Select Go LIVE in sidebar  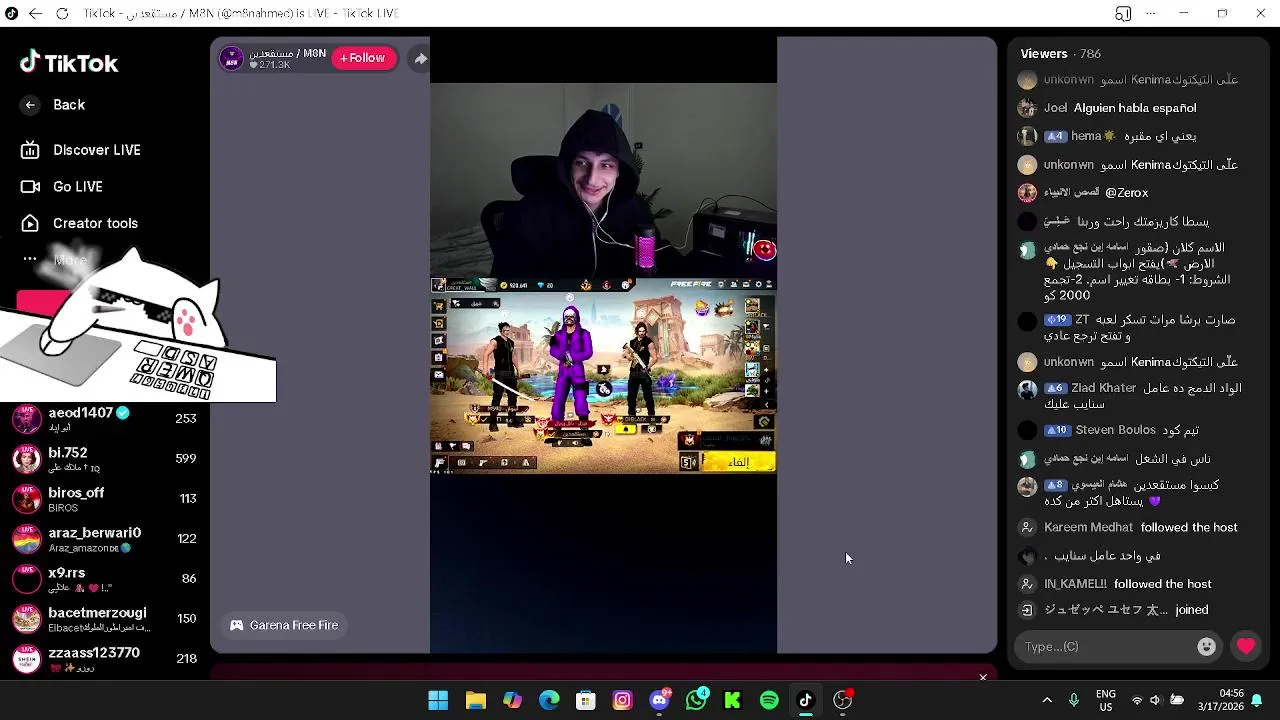(x=61, y=187)
